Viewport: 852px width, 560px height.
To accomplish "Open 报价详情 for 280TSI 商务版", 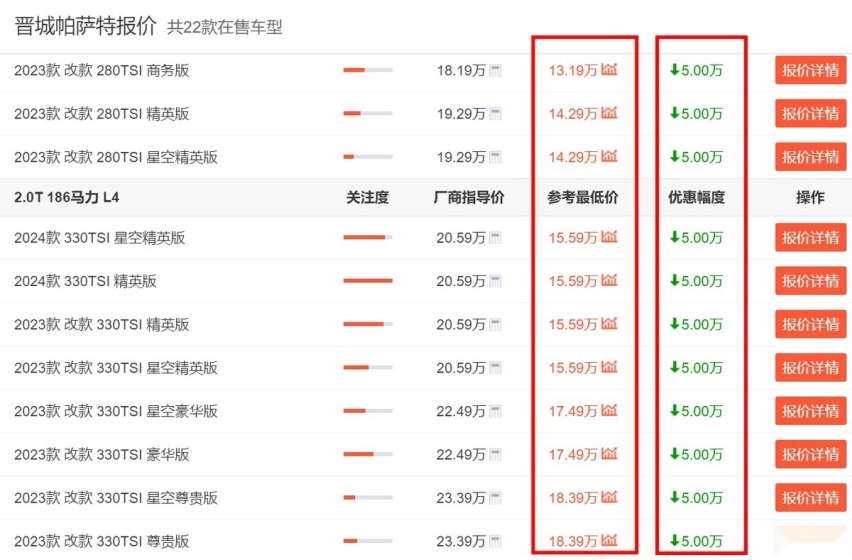I will [x=811, y=70].
